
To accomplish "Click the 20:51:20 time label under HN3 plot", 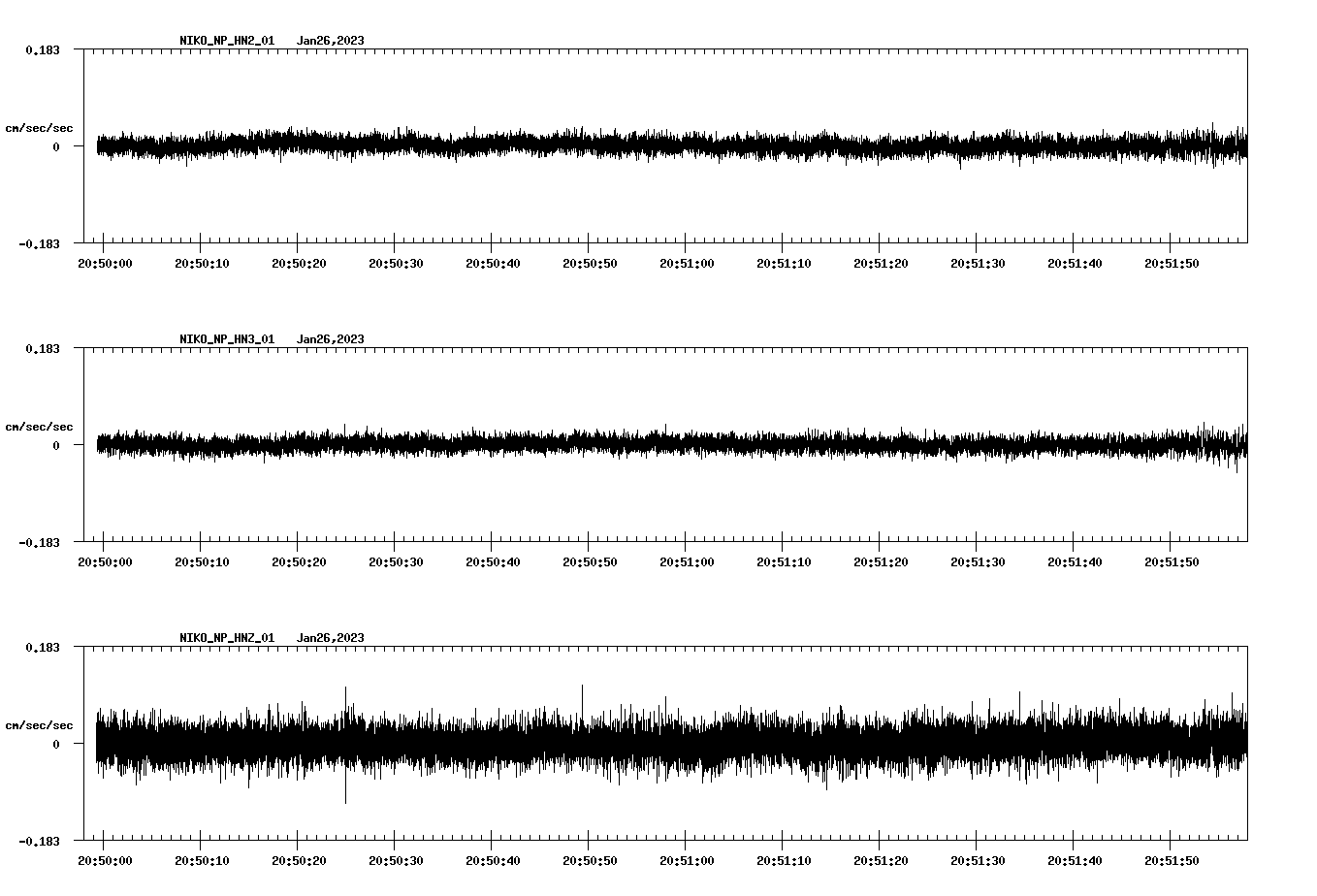I will click(x=881, y=562).
